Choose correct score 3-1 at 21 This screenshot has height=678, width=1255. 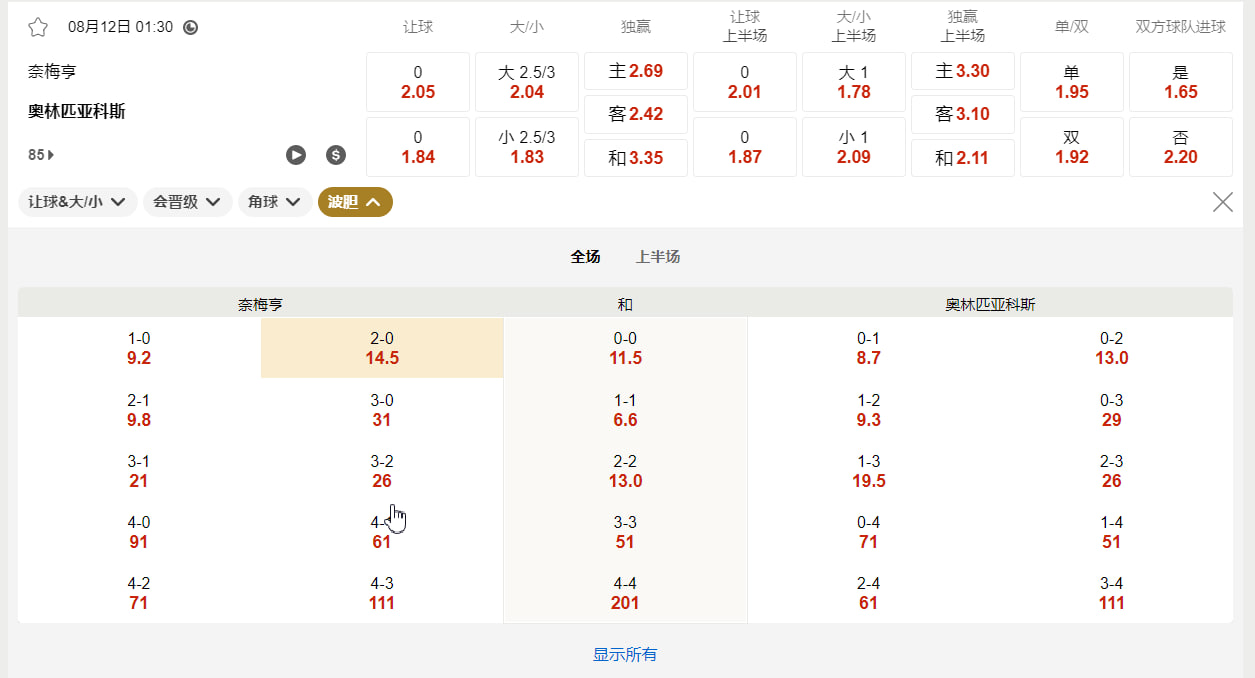tap(139, 471)
